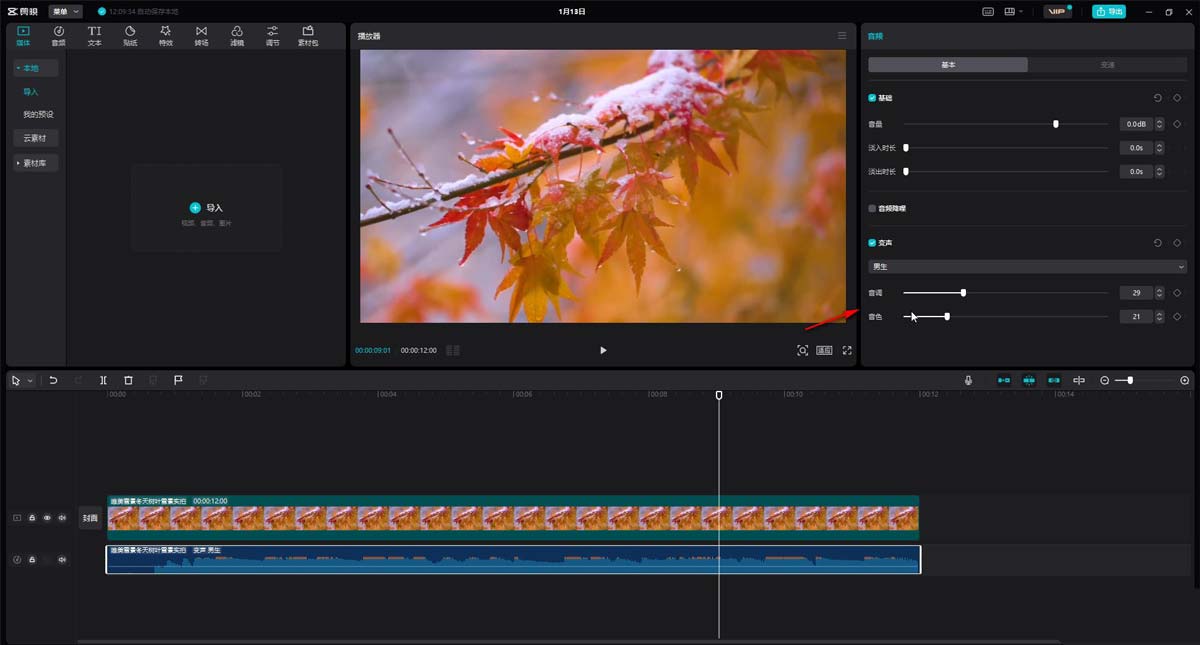Click the split clip tool in timeline toolbar
Image resolution: width=1200 pixels, height=645 pixels.
(x=103, y=380)
